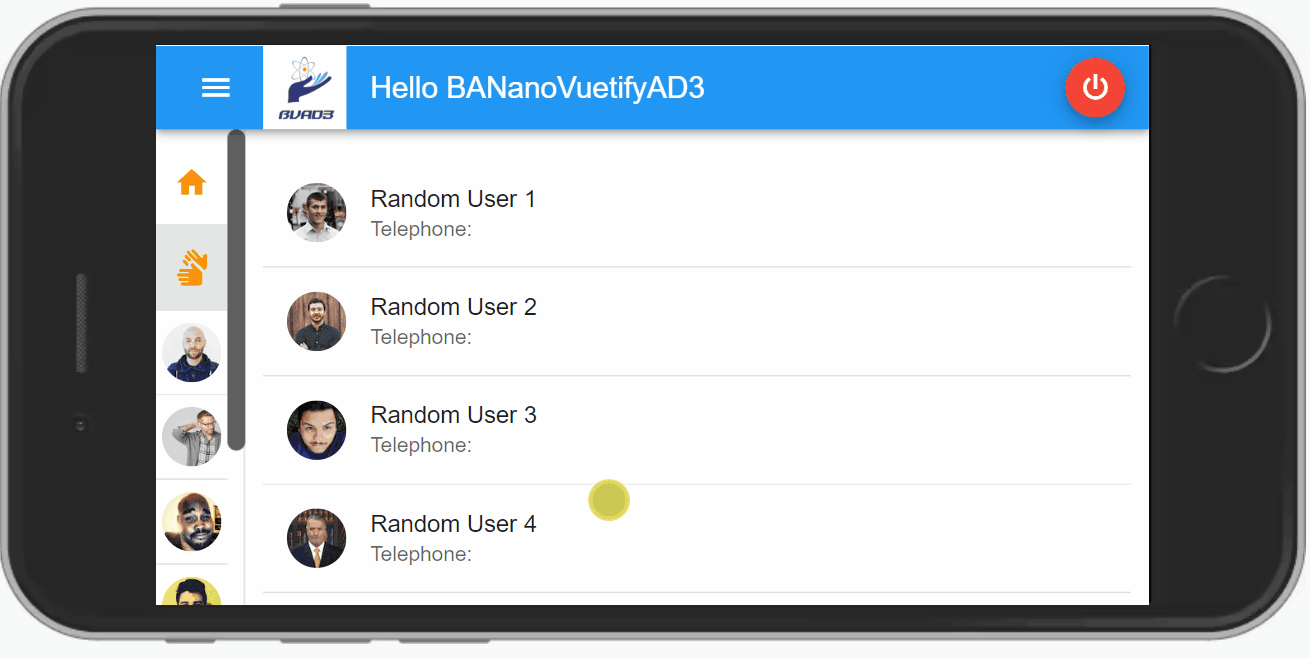Choose the smiling man avatar in sidebar
The width and height of the screenshot is (1310, 658).
tap(191, 521)
